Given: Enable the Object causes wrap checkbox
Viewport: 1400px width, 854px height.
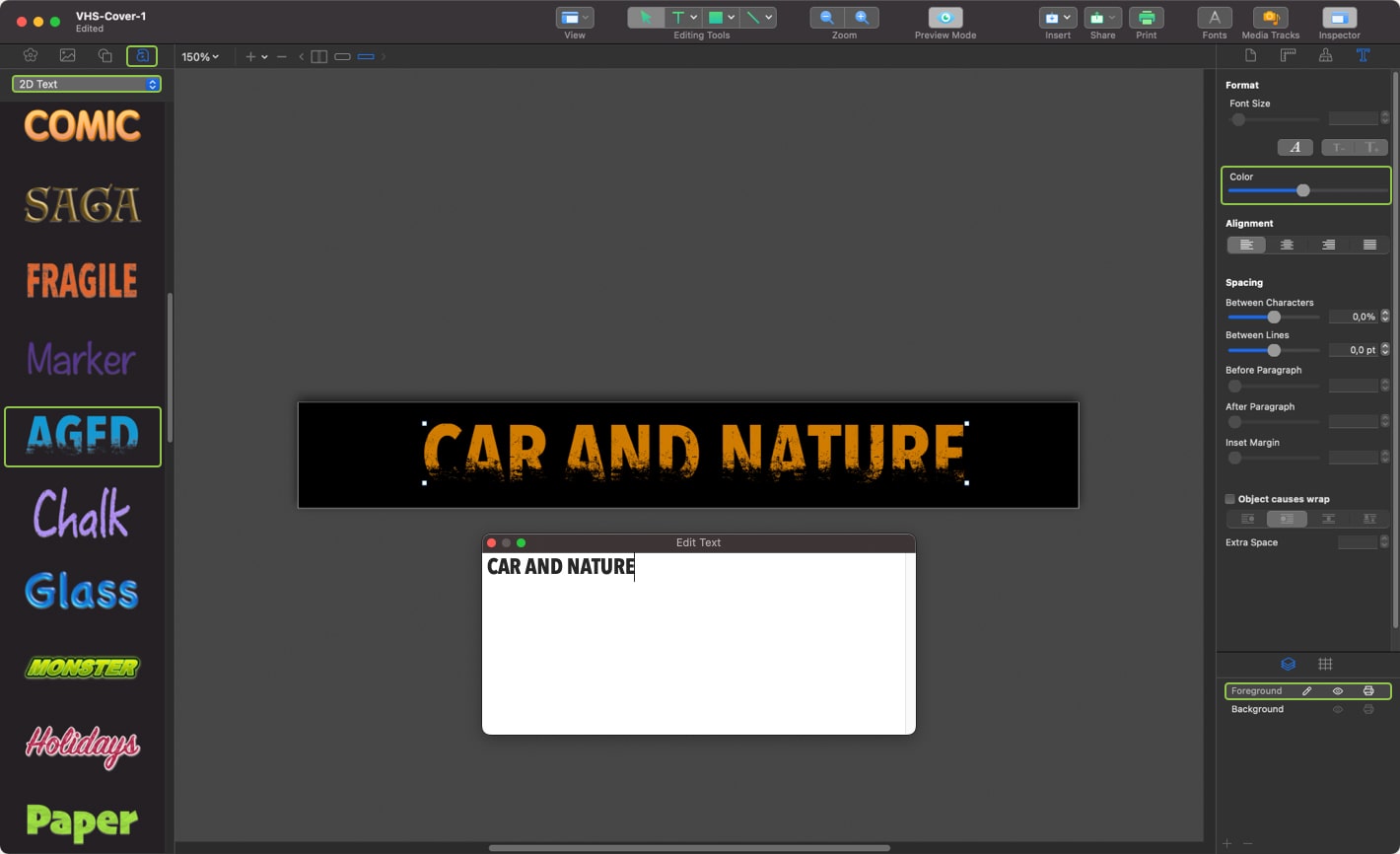Looking at the screenshot, I should point(1230,499).
